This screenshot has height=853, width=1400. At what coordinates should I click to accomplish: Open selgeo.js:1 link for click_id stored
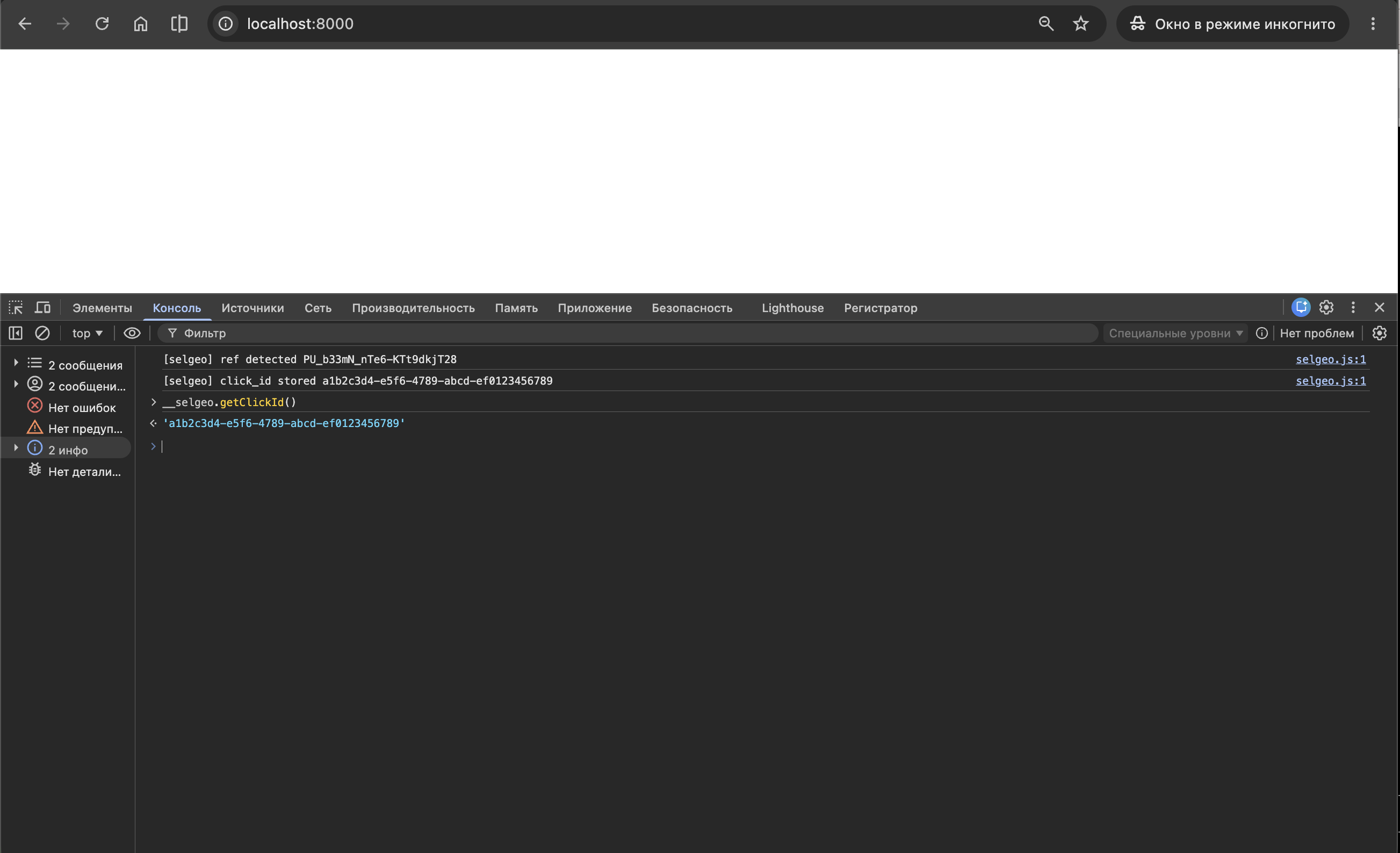tap(1330, 381)
